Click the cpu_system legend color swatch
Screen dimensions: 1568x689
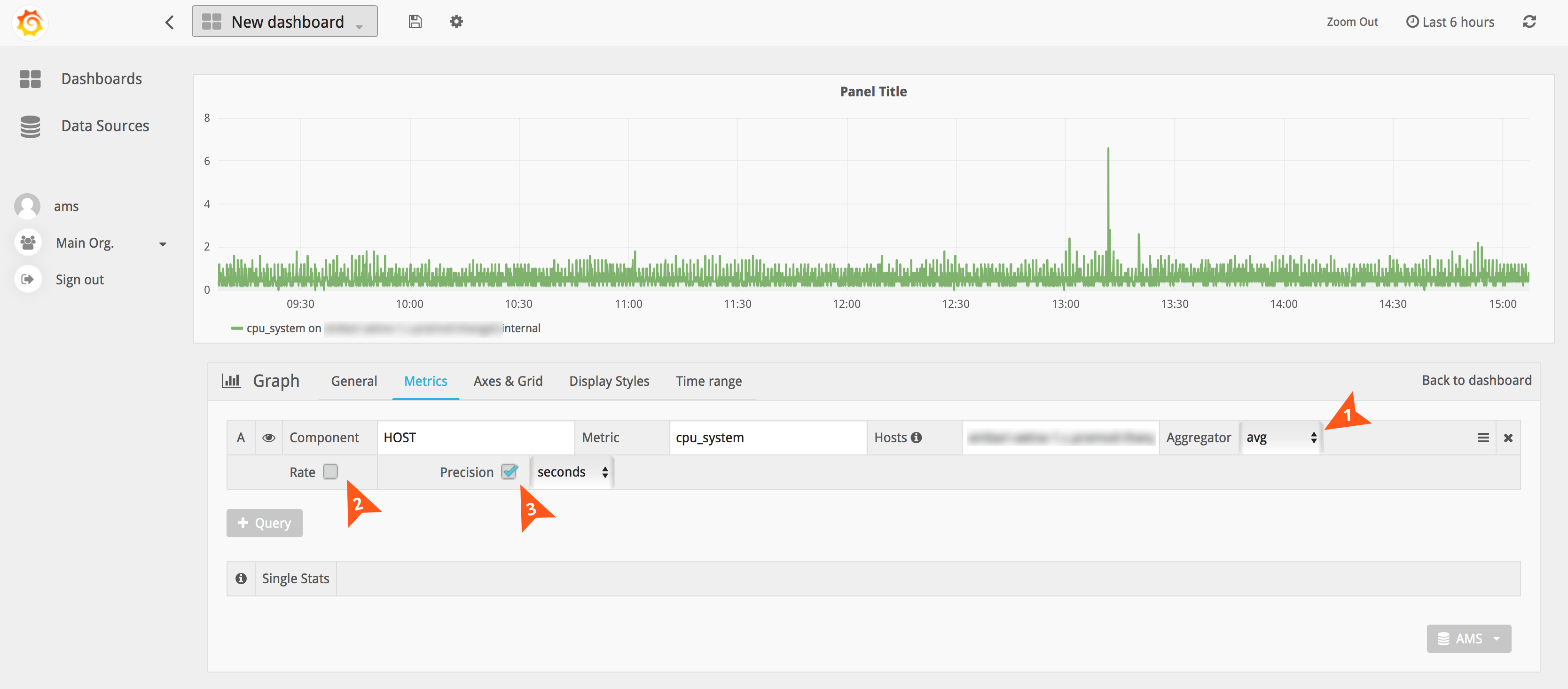(237, 329)
